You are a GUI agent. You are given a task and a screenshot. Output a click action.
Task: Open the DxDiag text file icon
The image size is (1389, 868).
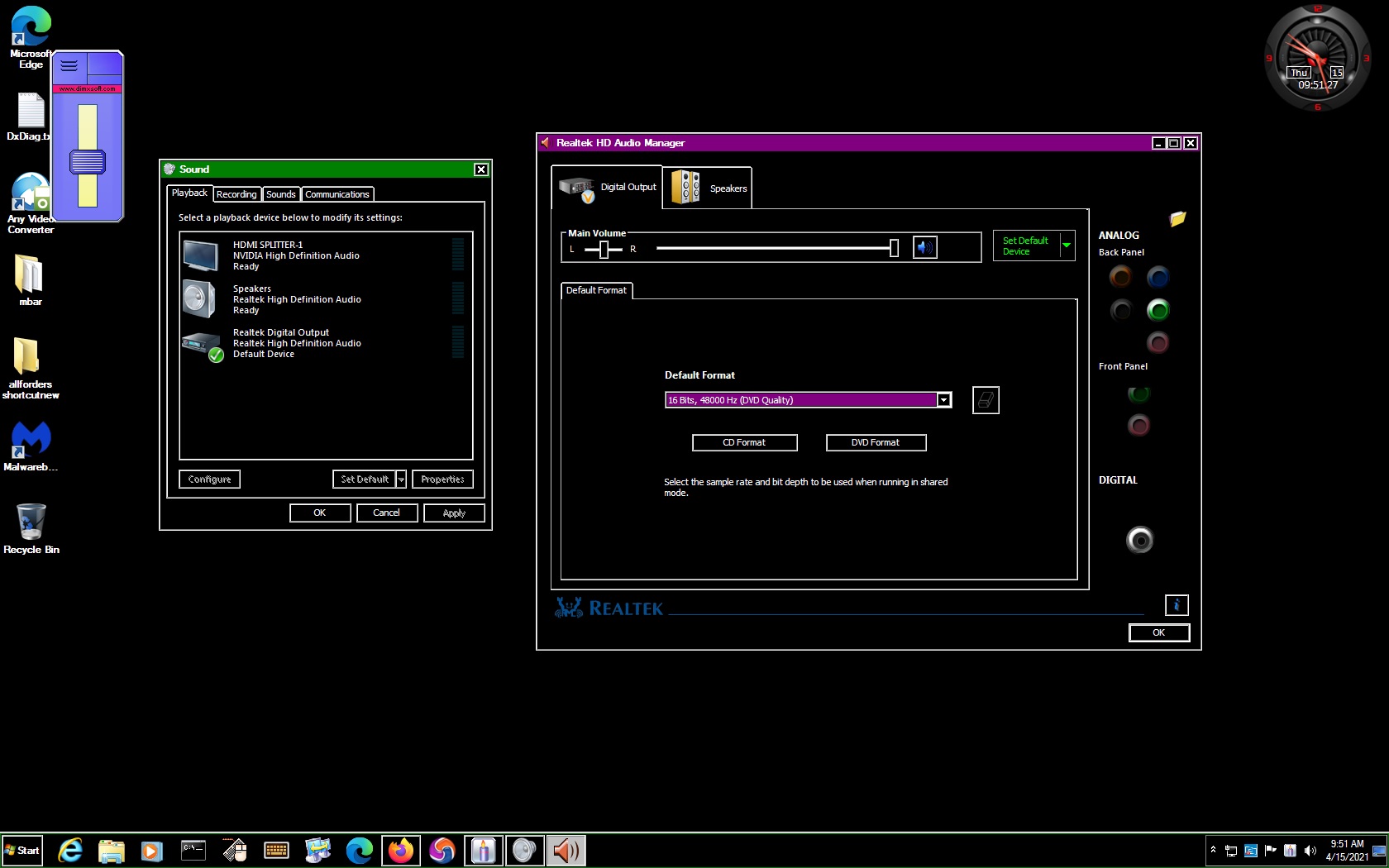point(31,116)
